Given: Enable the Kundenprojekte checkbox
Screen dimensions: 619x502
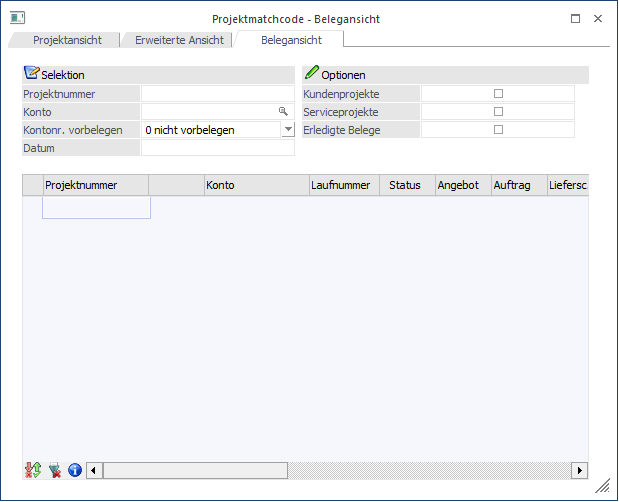Looking at the screenshot, I should [x=498, y=93].
